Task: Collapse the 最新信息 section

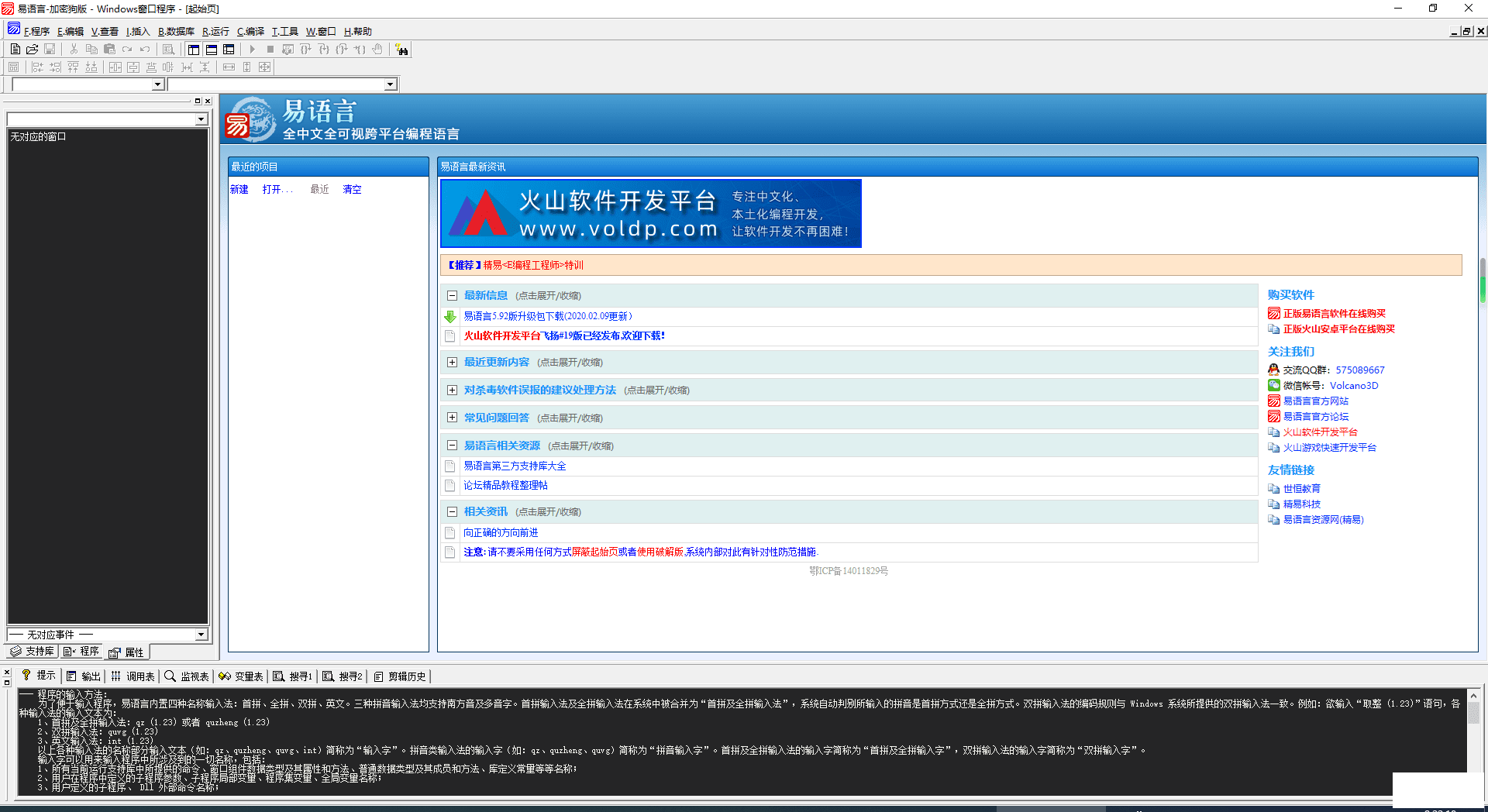Action: click(452, 295)
